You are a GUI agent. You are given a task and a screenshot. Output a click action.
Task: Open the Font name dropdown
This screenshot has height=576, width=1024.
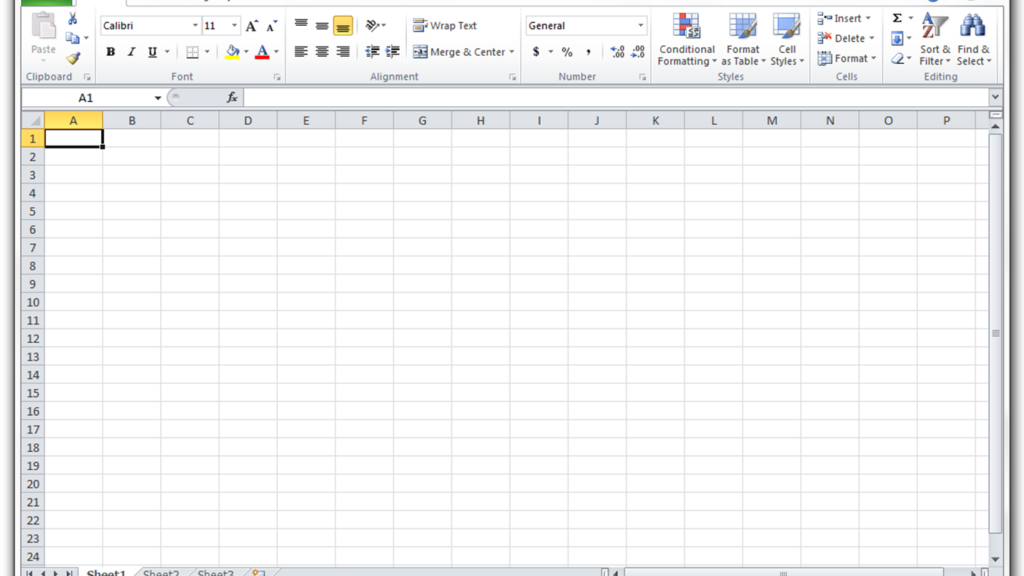[x=194, y=25]
